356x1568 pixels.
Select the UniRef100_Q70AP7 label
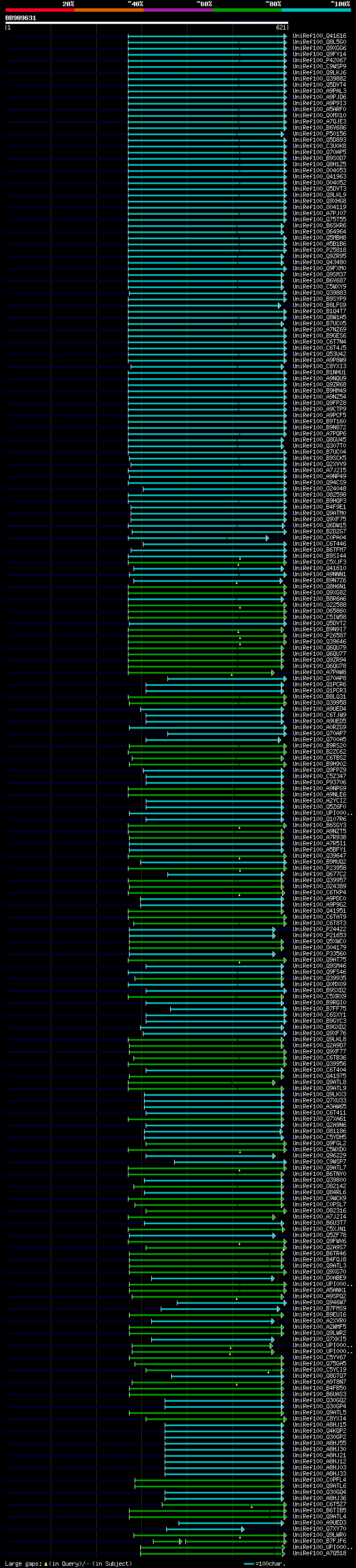(319, 734)
